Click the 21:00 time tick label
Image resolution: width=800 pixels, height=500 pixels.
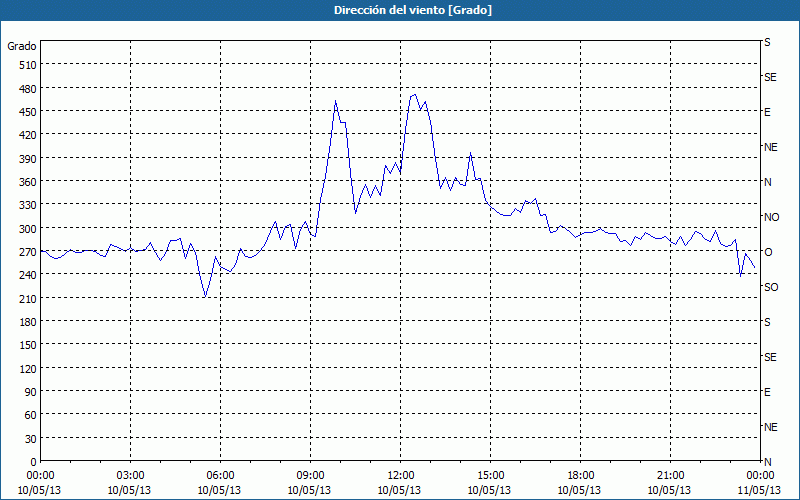670,476
